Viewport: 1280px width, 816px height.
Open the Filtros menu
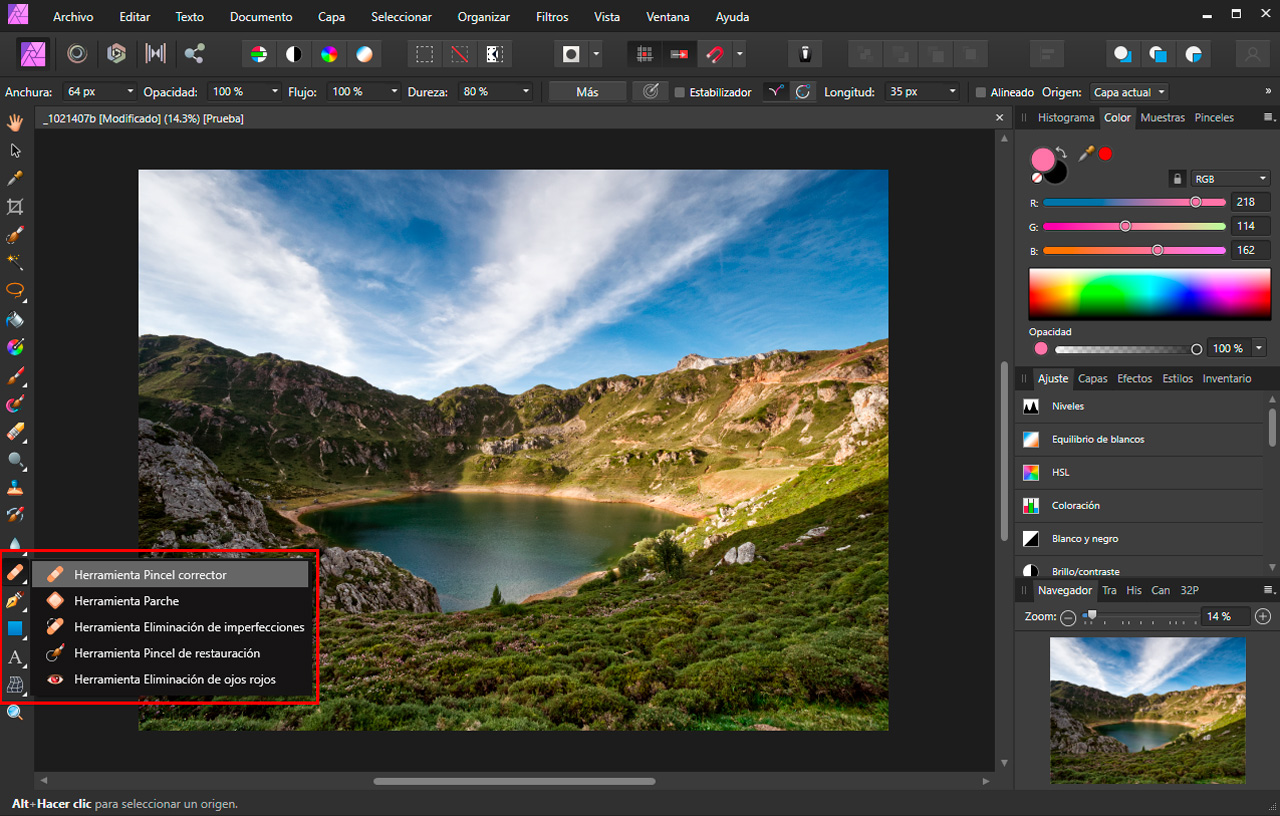click(551, 17)
